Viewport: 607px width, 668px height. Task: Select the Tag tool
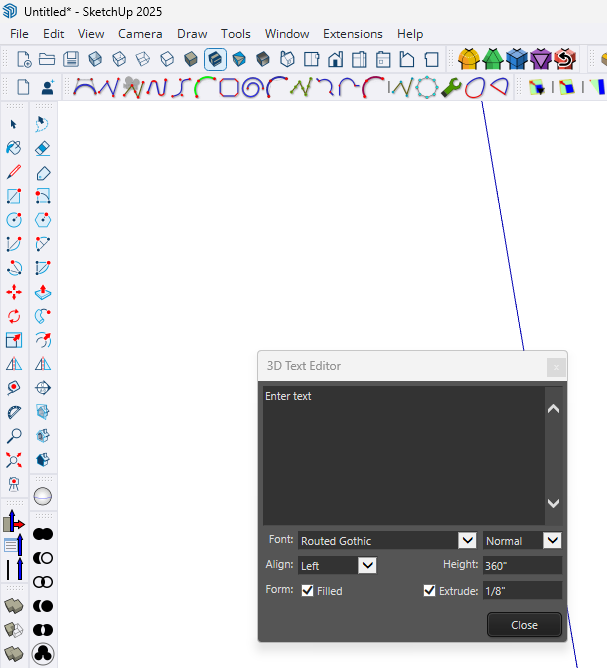coord(43,173)
